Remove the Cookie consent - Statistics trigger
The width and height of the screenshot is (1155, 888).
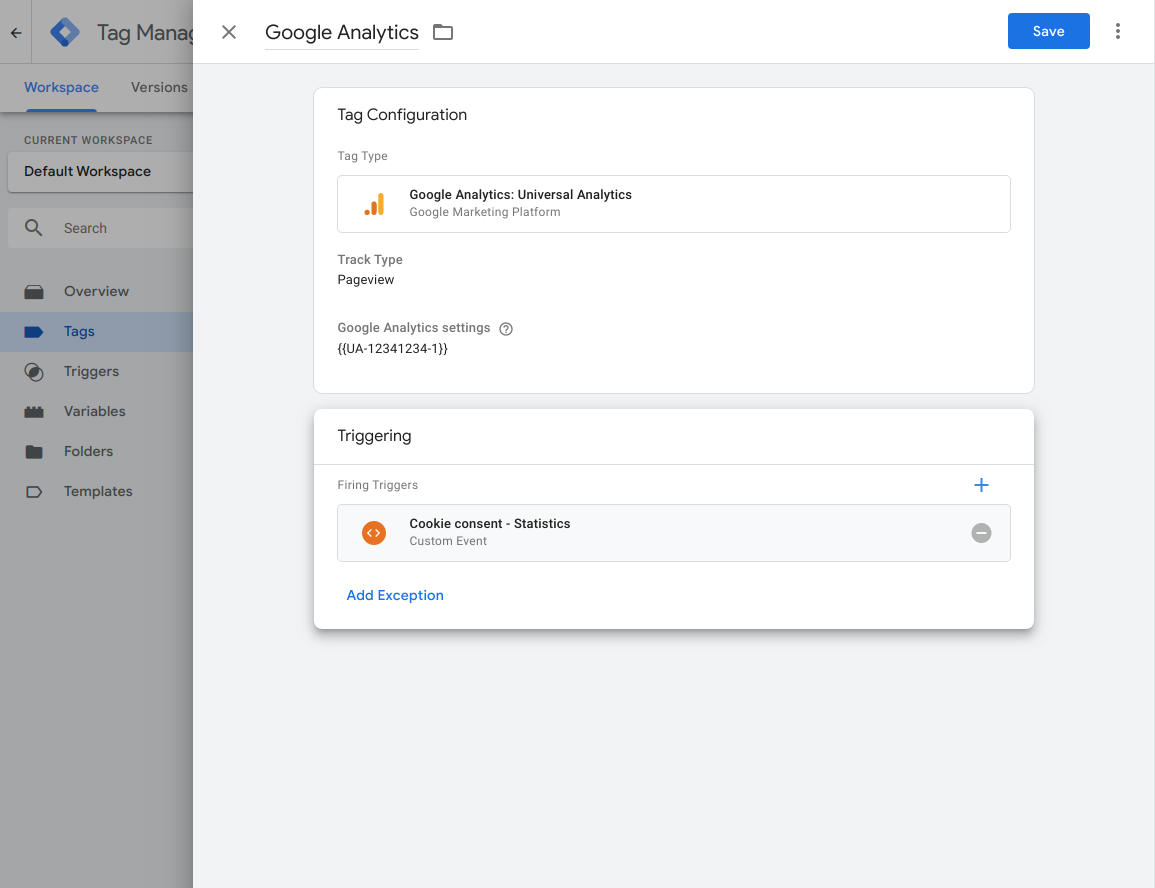[981, 533]
